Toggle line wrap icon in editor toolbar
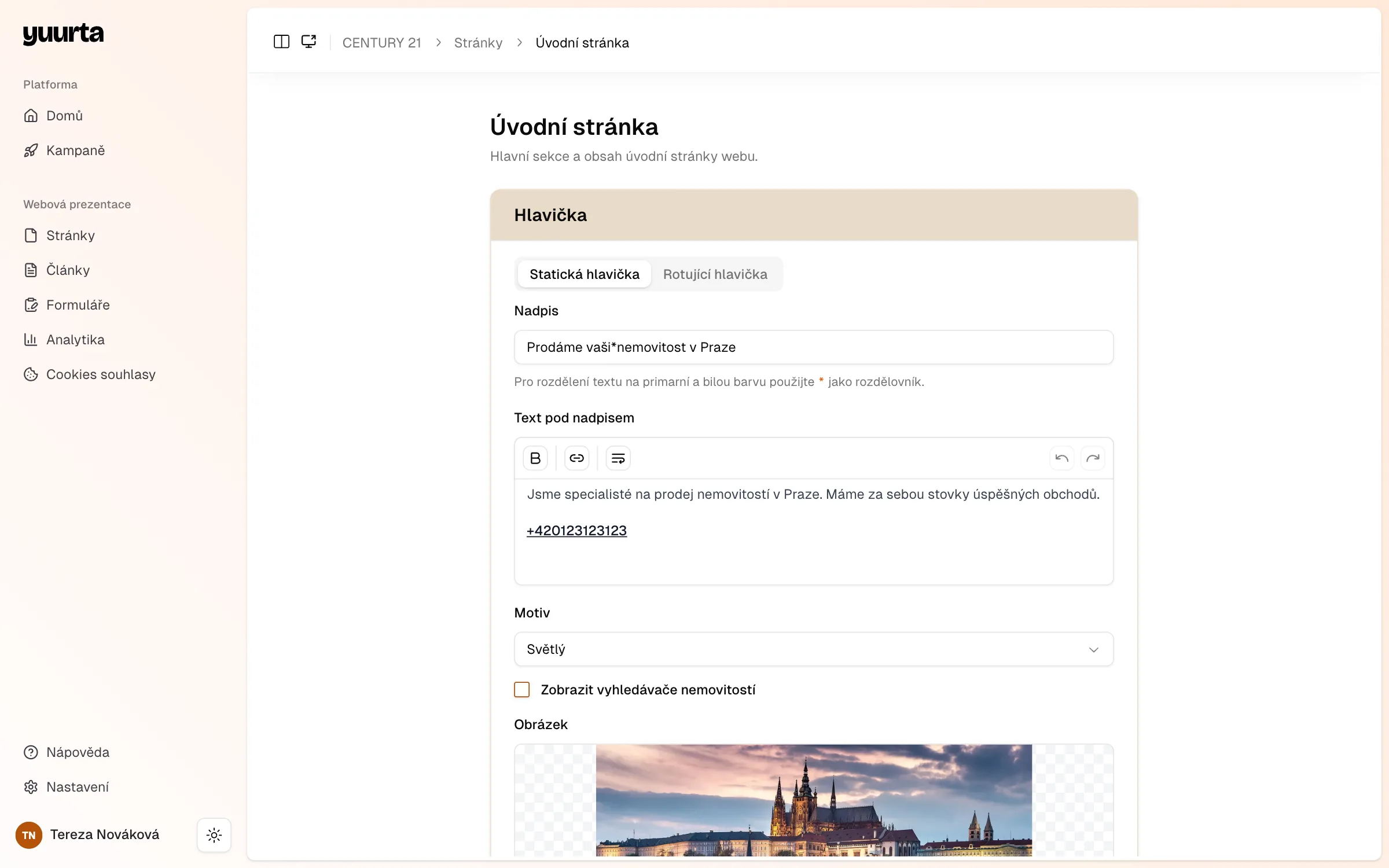The image size is (1389, 868). [x=618, y=458]
